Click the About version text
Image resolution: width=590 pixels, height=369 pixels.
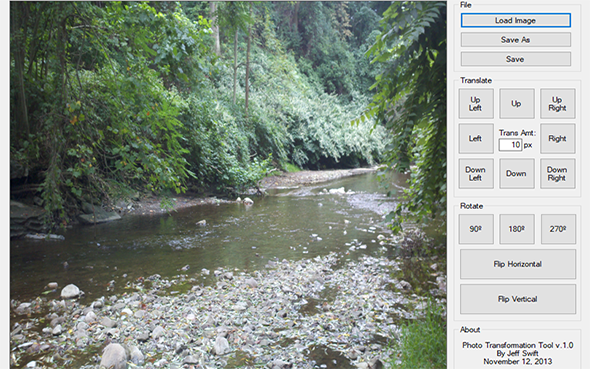518,345
